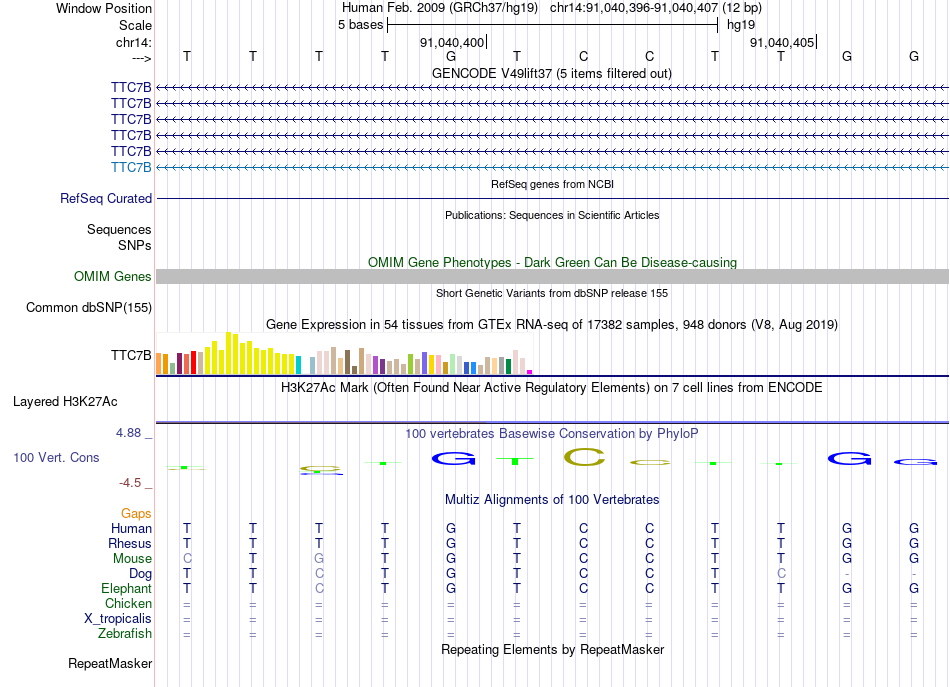Click the Scale label
The image size is (950, 687).
pos(135,25)
